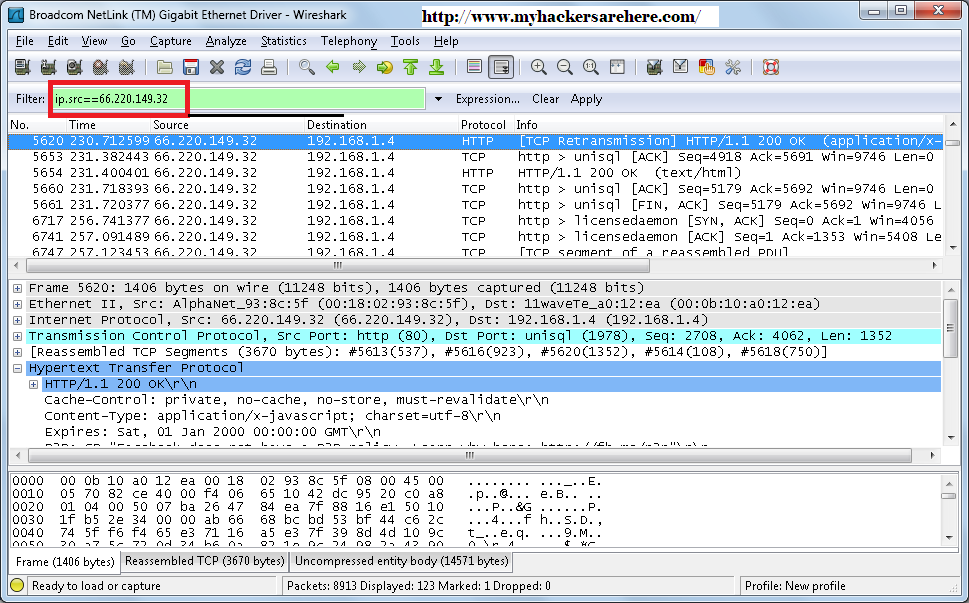Edit display filters icon
The width and height of the screenshot is (969, 603).
tap(680, 67)
